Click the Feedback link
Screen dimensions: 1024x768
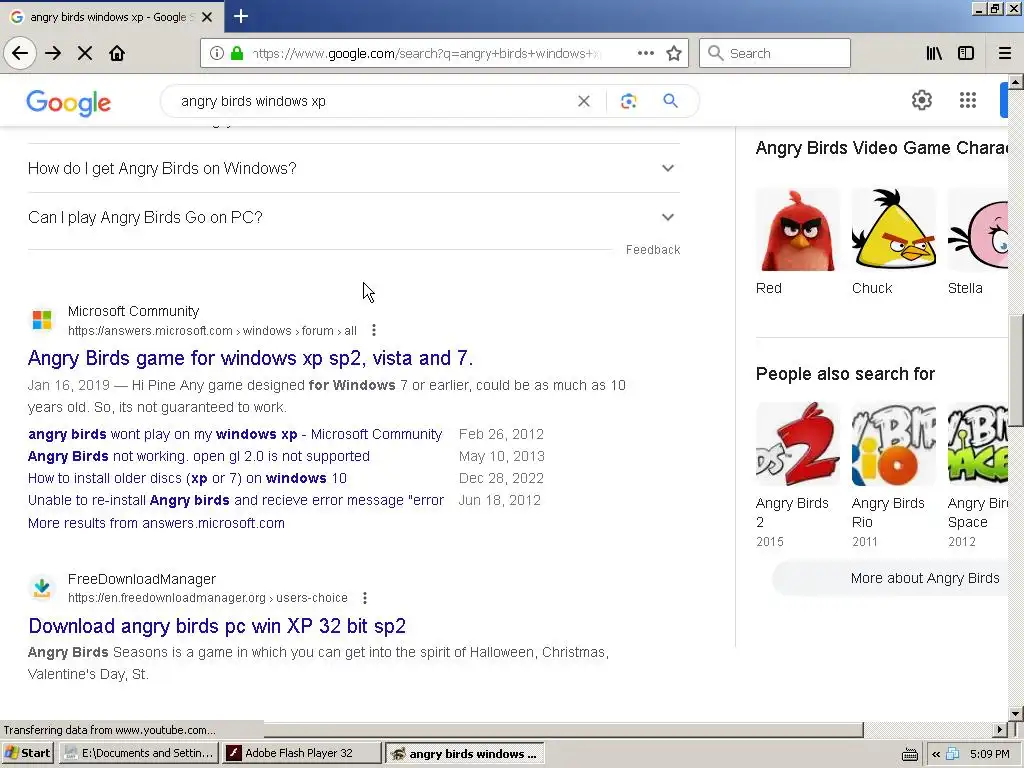pyautogui.click(x=653, y=250)
